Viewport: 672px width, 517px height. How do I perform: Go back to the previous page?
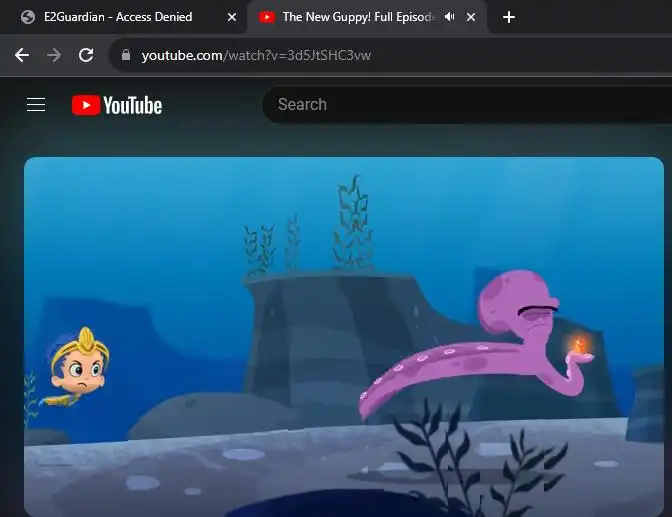pos(22,55)
